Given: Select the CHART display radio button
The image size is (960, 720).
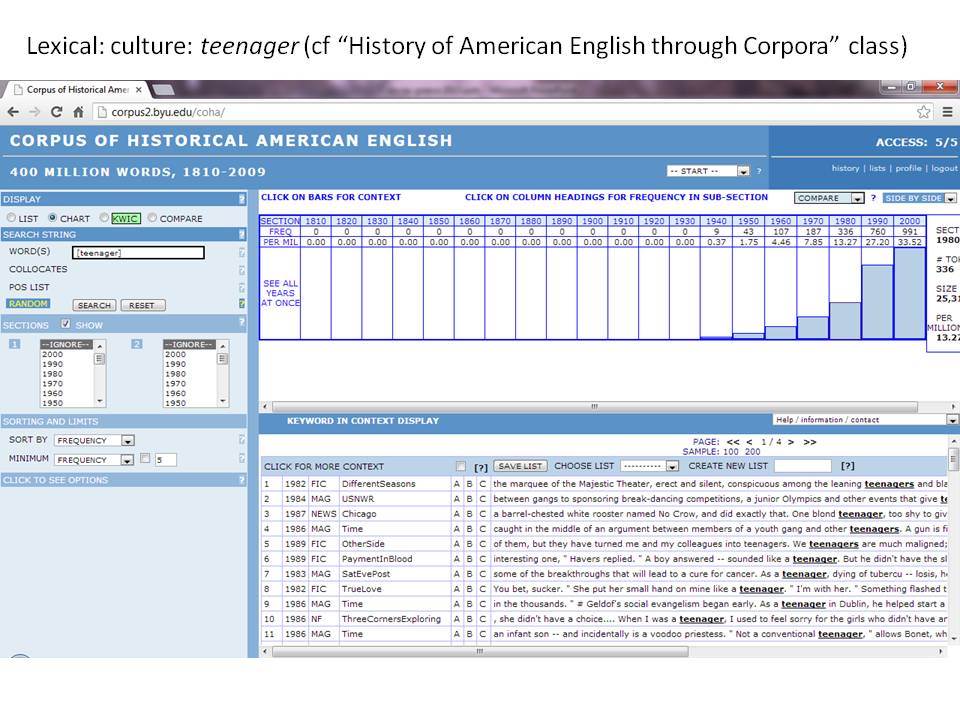Looking at the screenshot, I should click(53, 218).
